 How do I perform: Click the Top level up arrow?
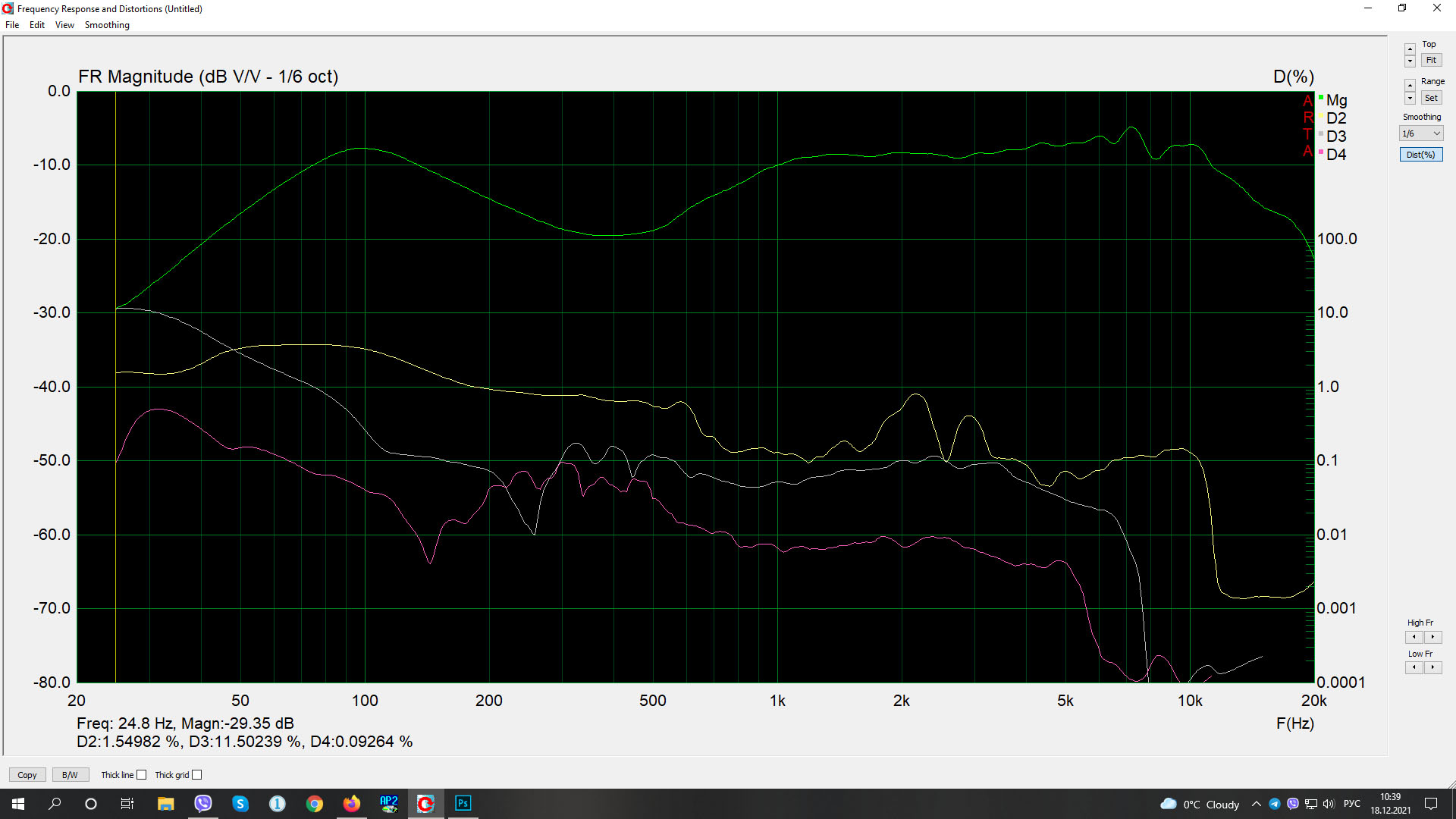tap(1410, 49)
